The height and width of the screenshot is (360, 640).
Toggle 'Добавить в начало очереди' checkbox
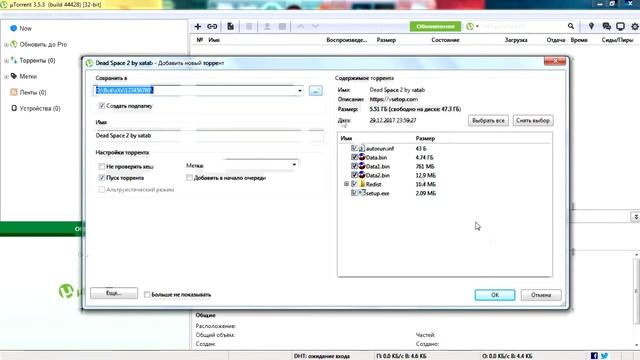(189, 178)
